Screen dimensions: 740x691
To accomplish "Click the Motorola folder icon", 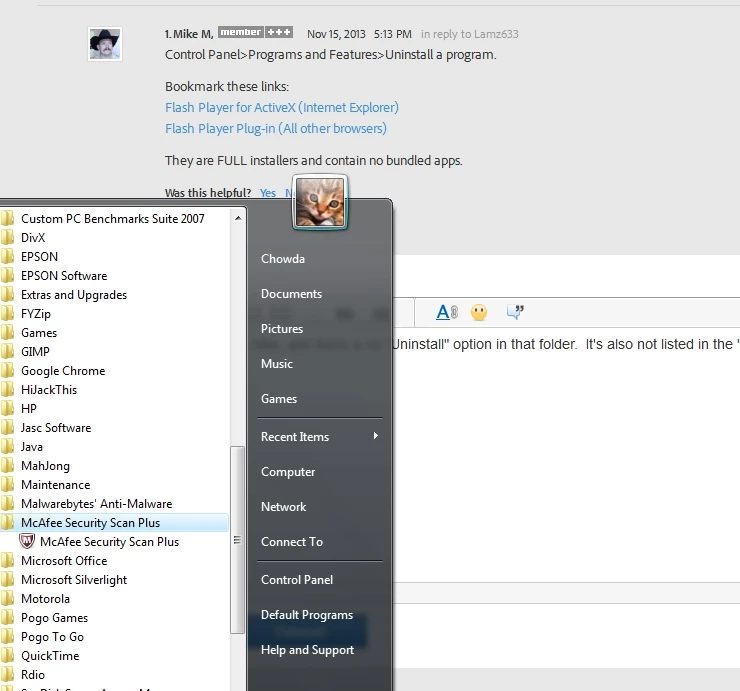I will (x=8, y=599).
